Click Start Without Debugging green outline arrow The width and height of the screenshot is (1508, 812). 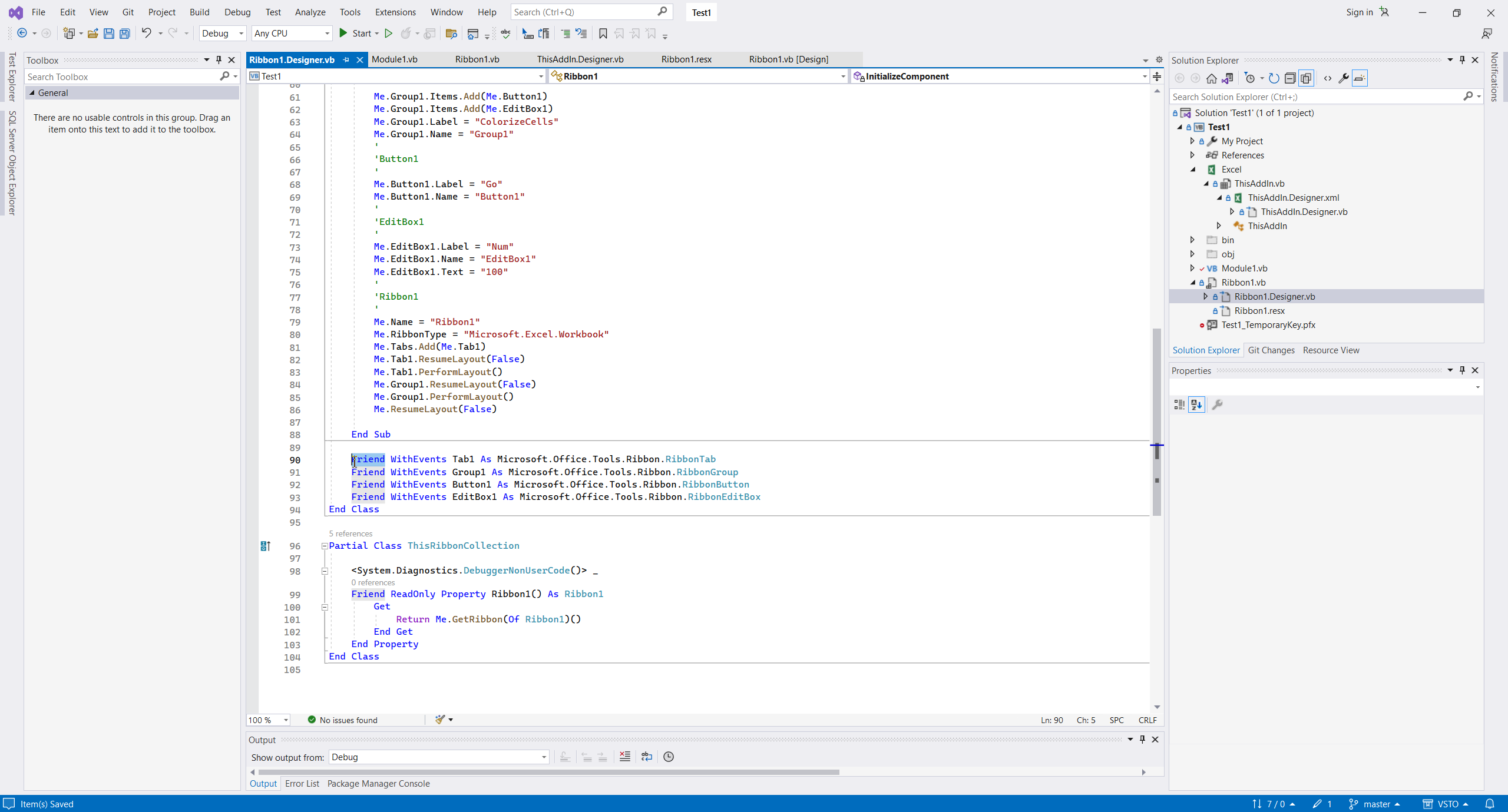click(x=388, y=34)
